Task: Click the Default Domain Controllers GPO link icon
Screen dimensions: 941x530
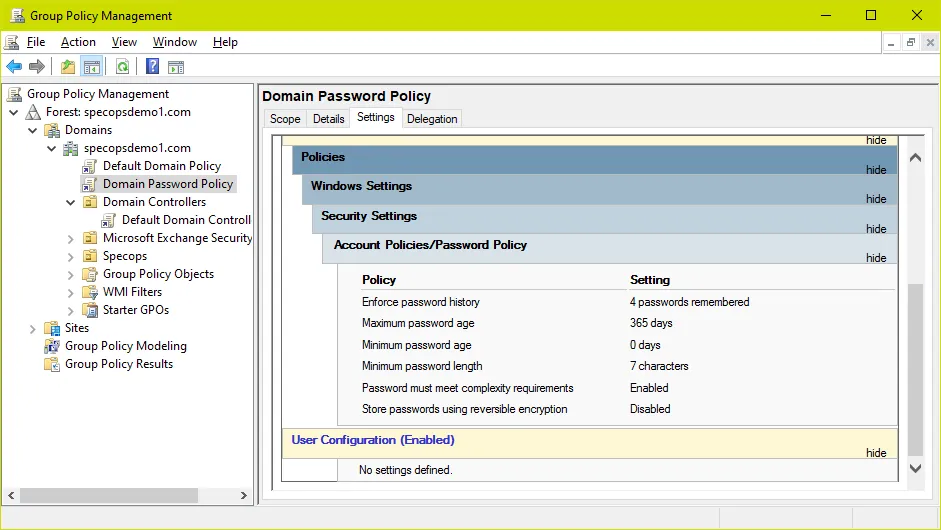Action: point(109,220)
